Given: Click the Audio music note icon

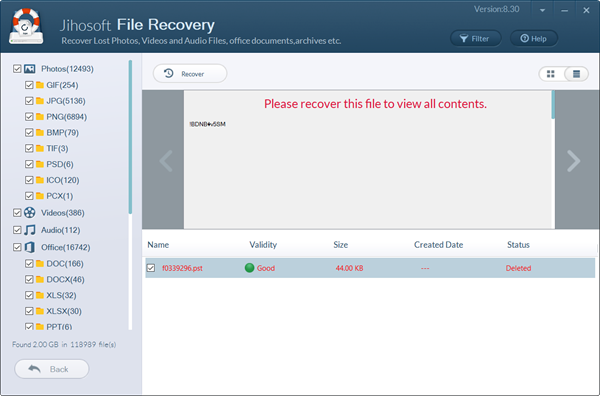Looking at the screenshot, I should [29, 230].
